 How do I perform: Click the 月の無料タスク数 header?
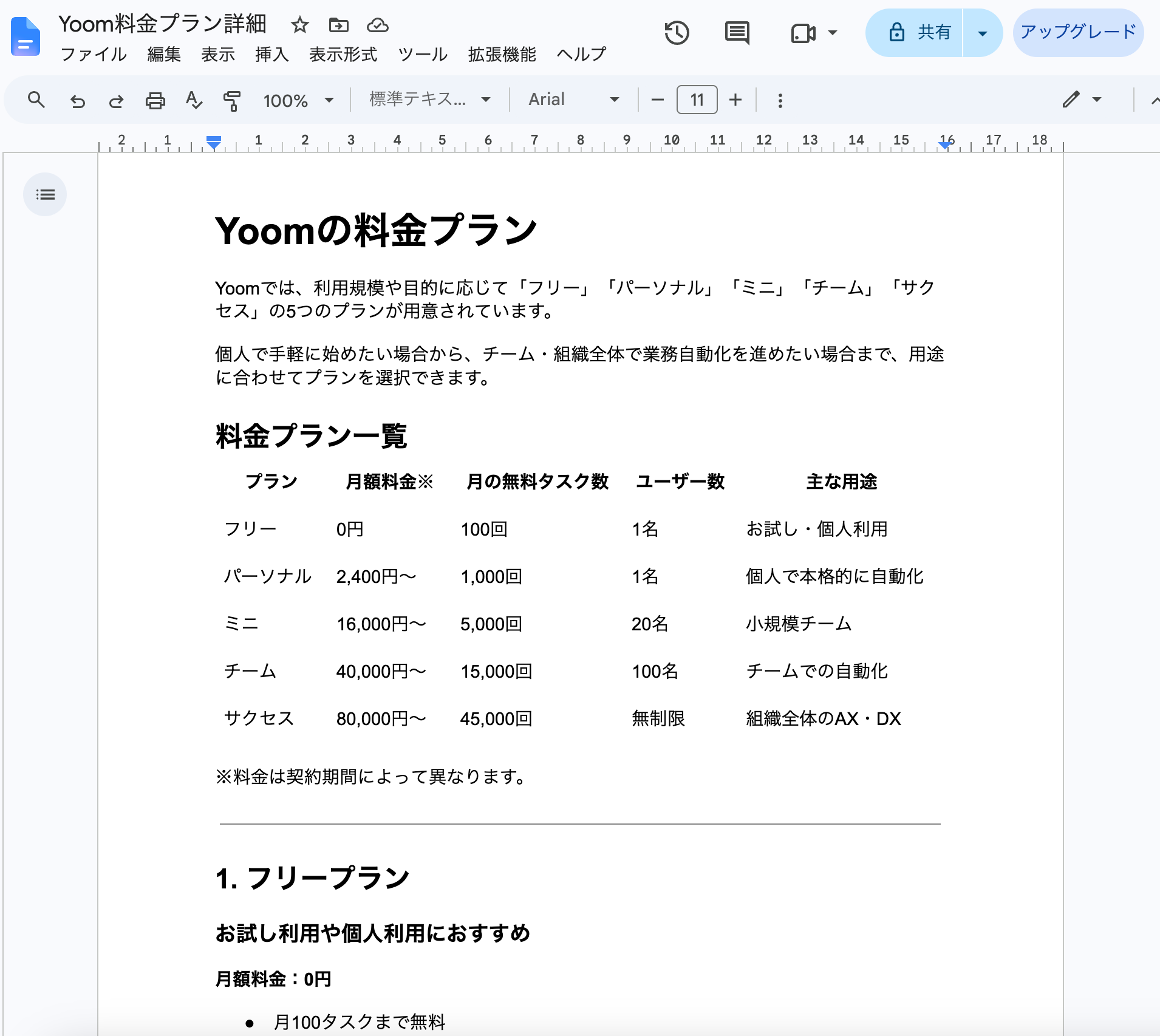click(x=537, y=482)
